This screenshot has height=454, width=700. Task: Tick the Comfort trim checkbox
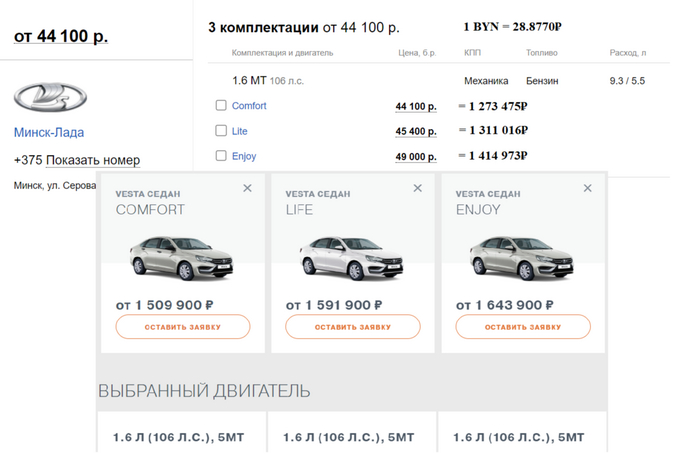click(x=221, y=105)
